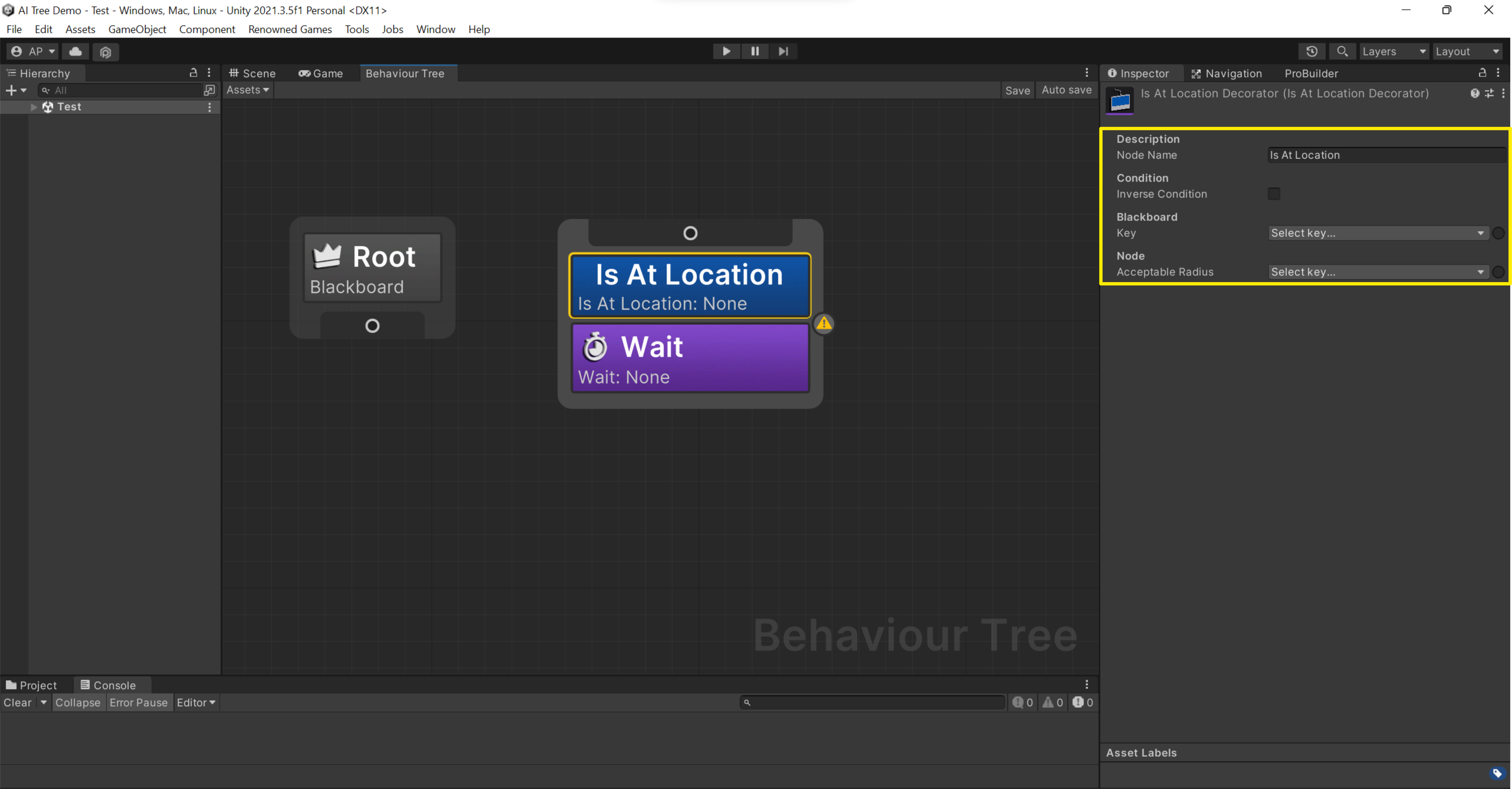The width and height of the screenshot is (1512, 789).
Task: Click the Pause button
Action: pos(755,51)
